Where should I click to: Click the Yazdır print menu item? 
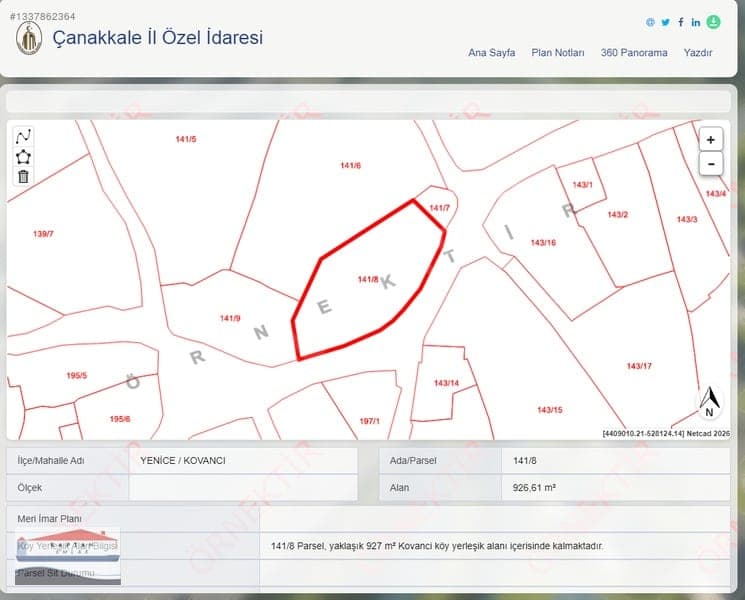(698, 53)
